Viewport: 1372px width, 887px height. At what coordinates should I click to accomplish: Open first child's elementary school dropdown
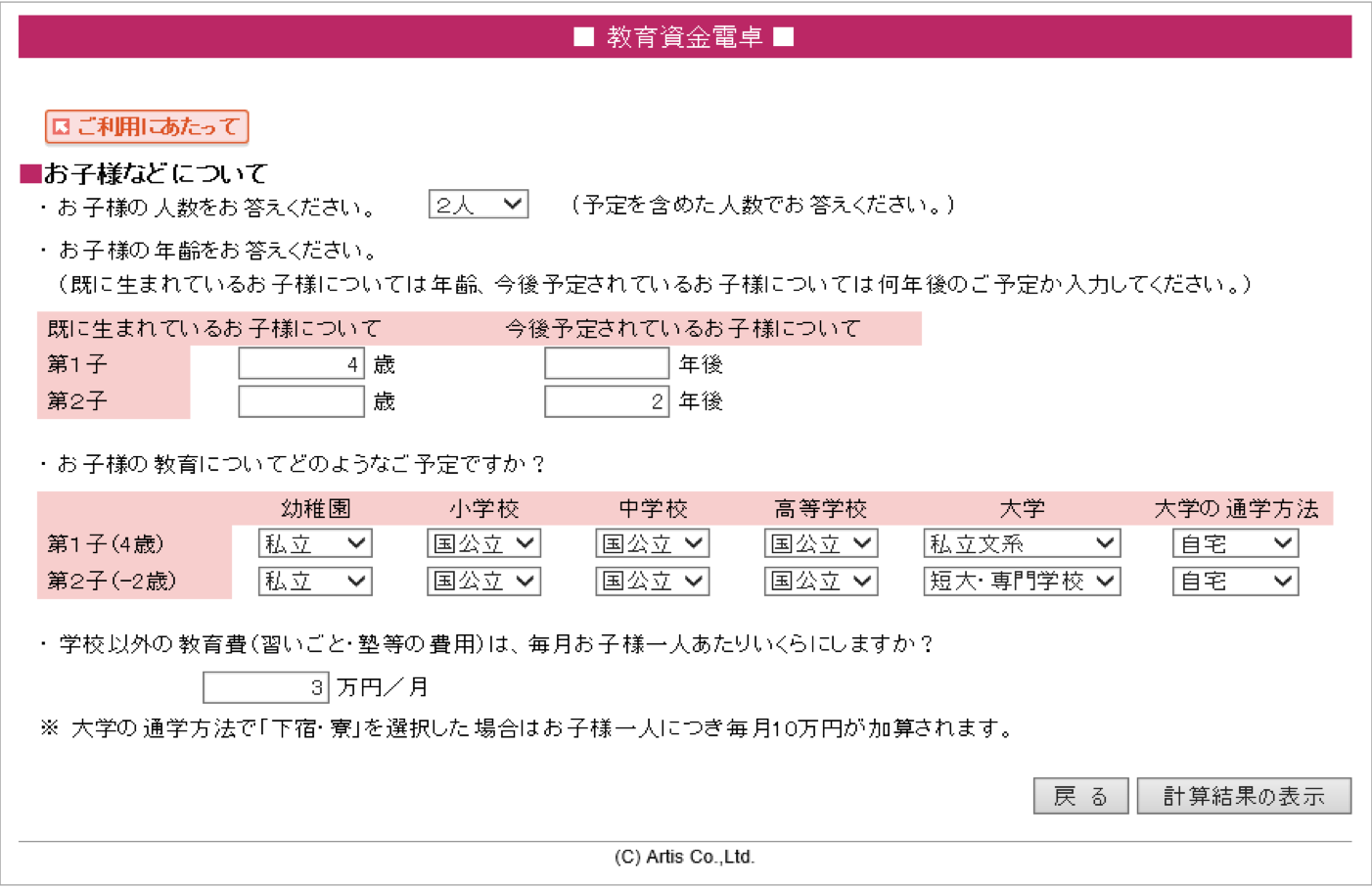[x=483, y=543]
